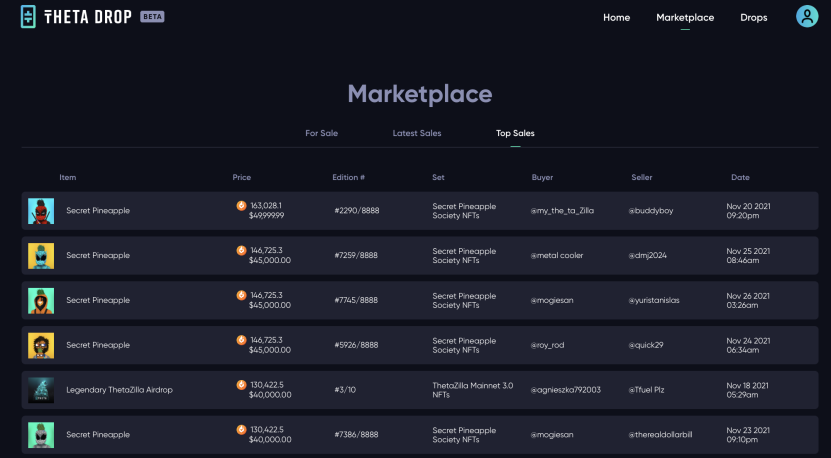The image size is (831, 458).
Task: Click TFuel coin icon in the #7259/8888 row
Action: click(x=241, y=250)
